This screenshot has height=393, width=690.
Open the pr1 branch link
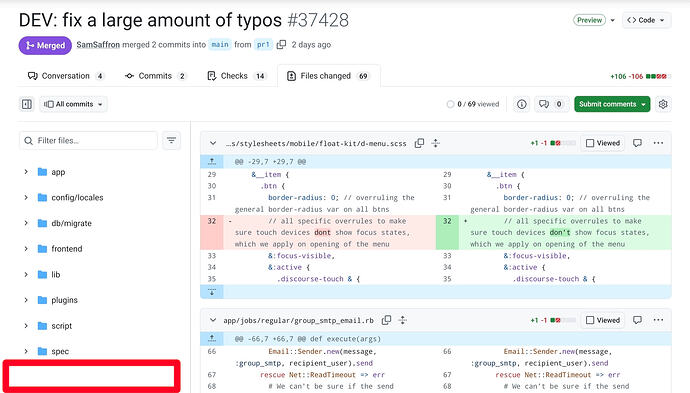[x=263, y=44]
